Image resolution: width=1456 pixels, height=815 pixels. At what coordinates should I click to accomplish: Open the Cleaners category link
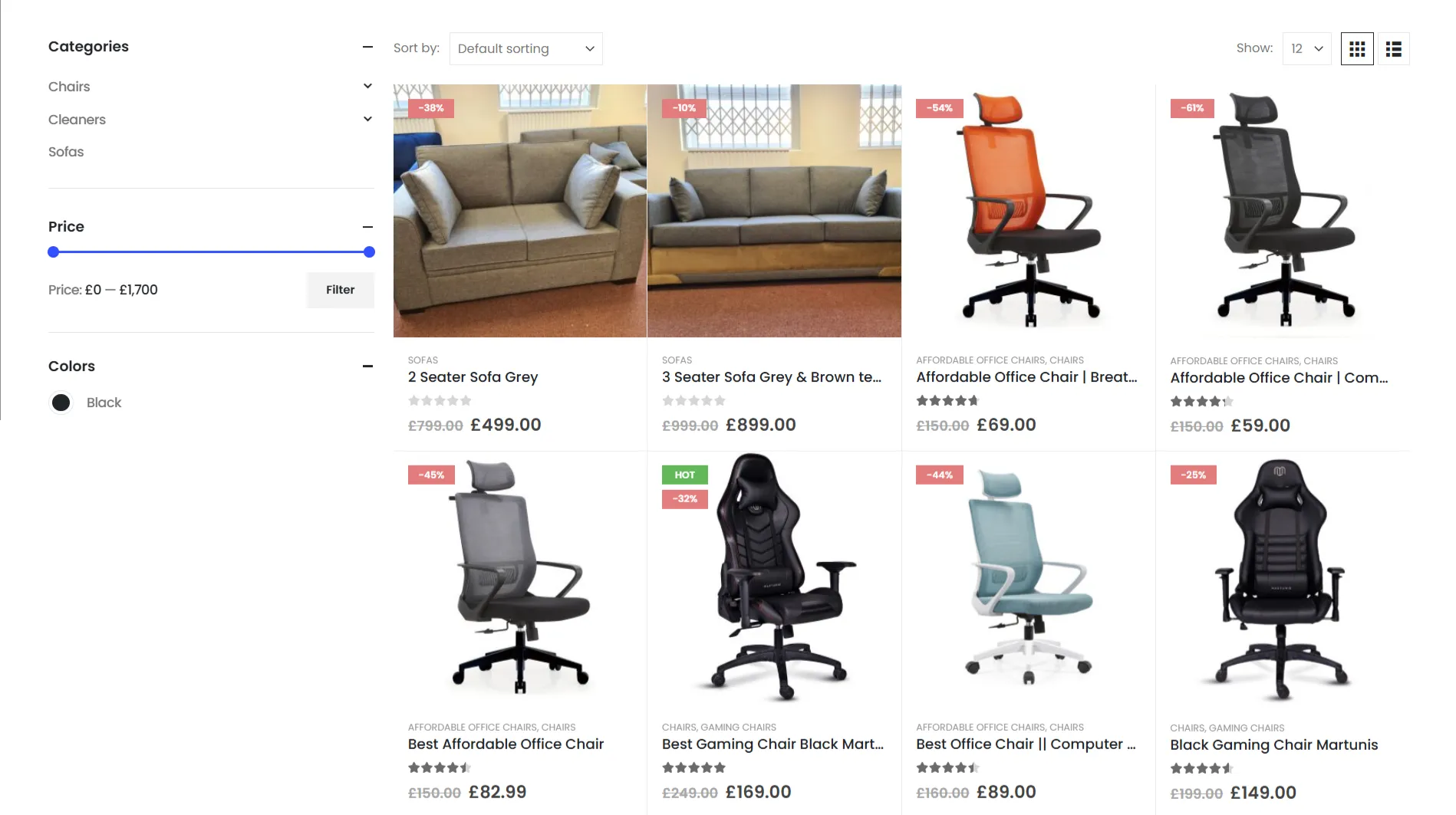pyautogui.click(x=77, y=120)
